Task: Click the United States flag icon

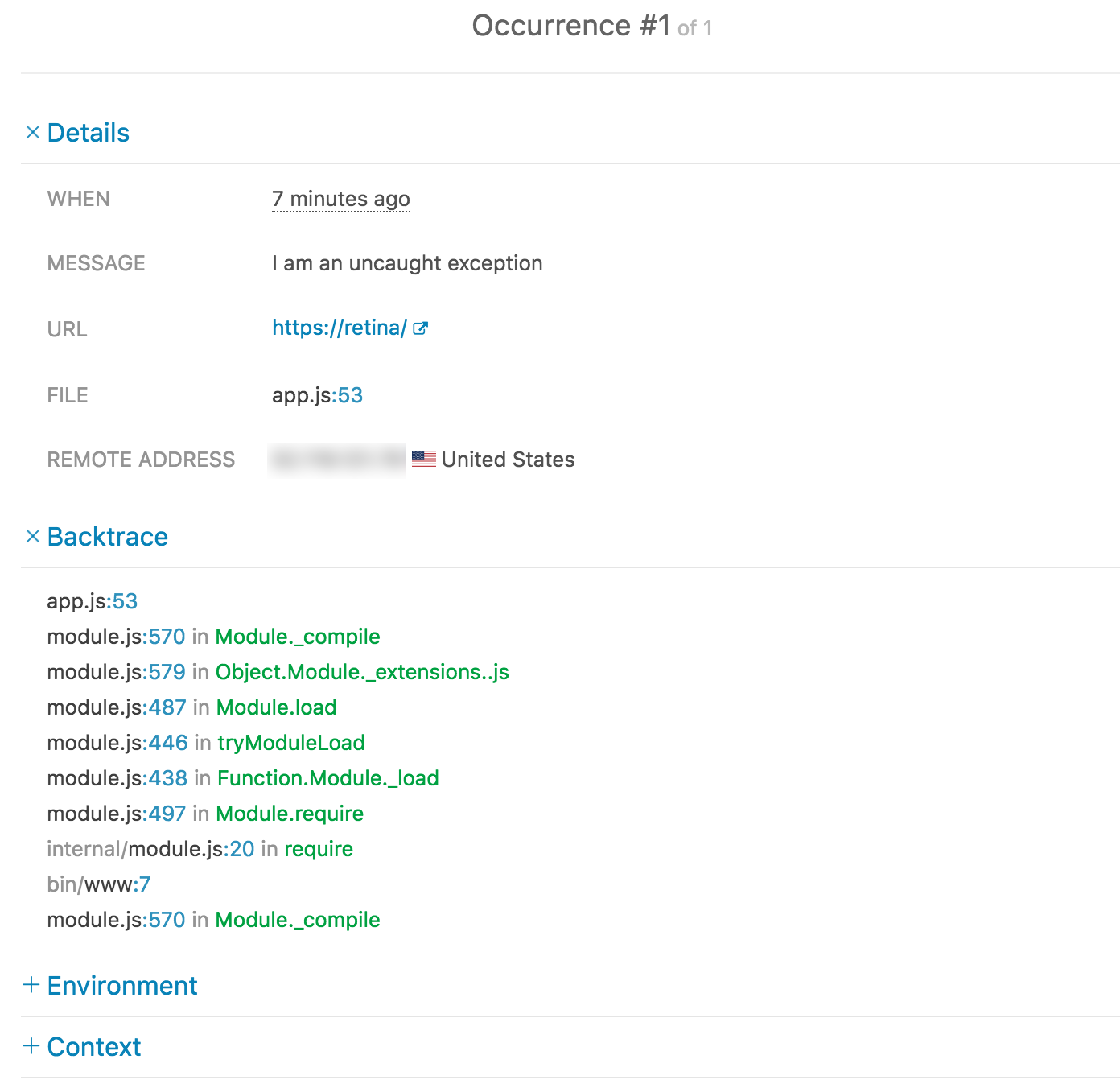Action: [x=424, y=458]
